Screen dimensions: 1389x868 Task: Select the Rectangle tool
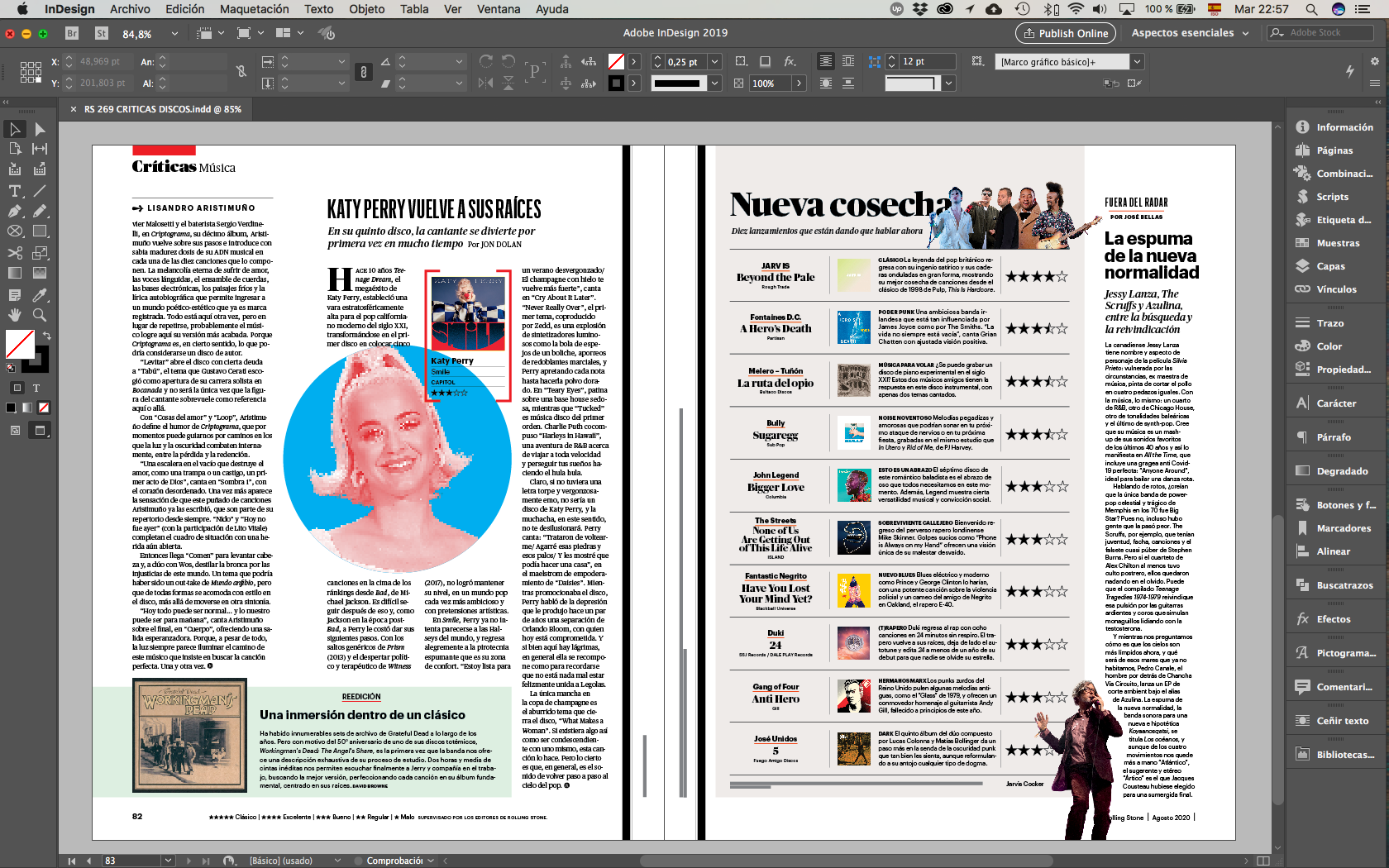[x=40, y=231]
